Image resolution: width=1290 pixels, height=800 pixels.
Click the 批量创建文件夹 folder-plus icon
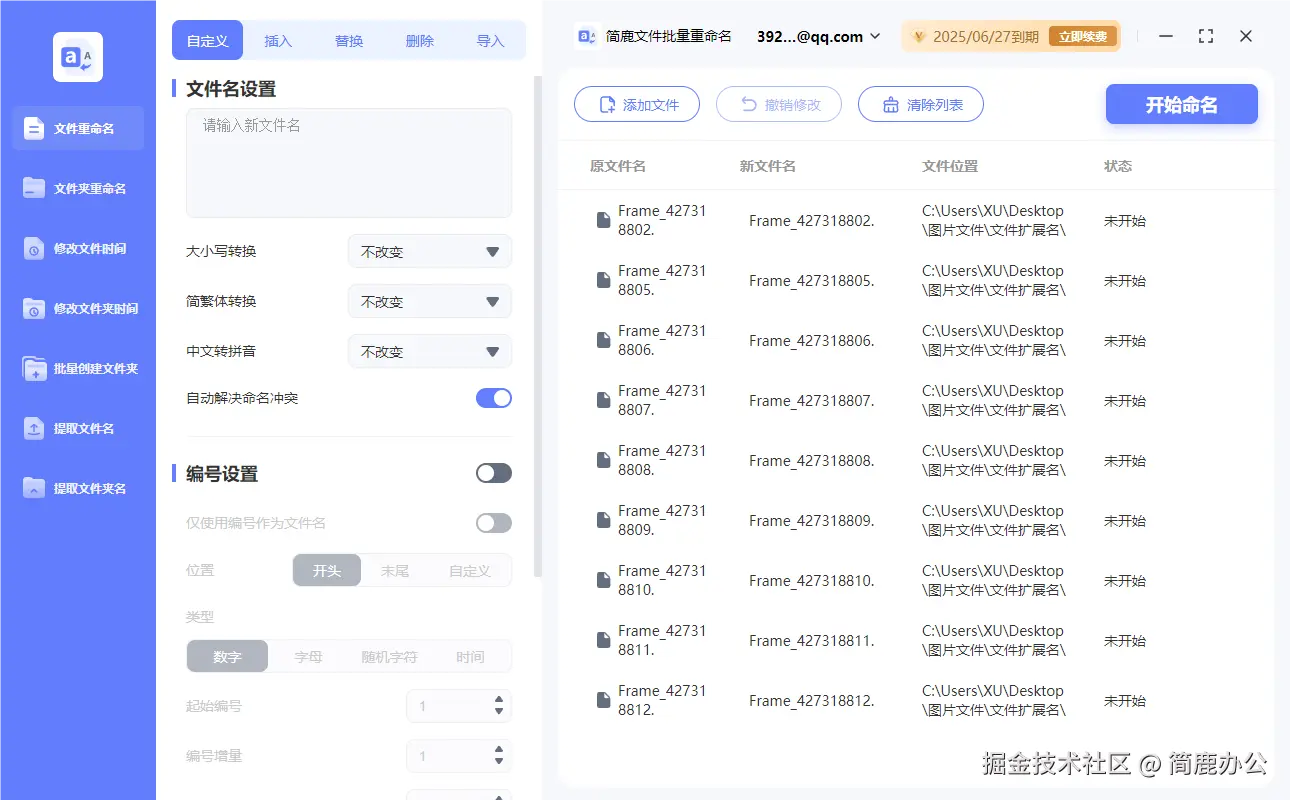(x=34, y=368)
